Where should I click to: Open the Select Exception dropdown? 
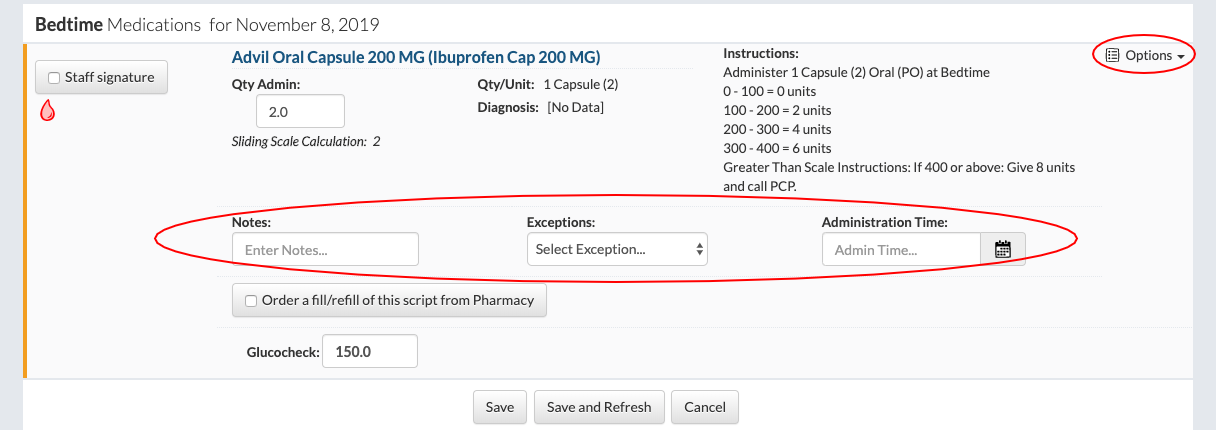pos(616,250)
